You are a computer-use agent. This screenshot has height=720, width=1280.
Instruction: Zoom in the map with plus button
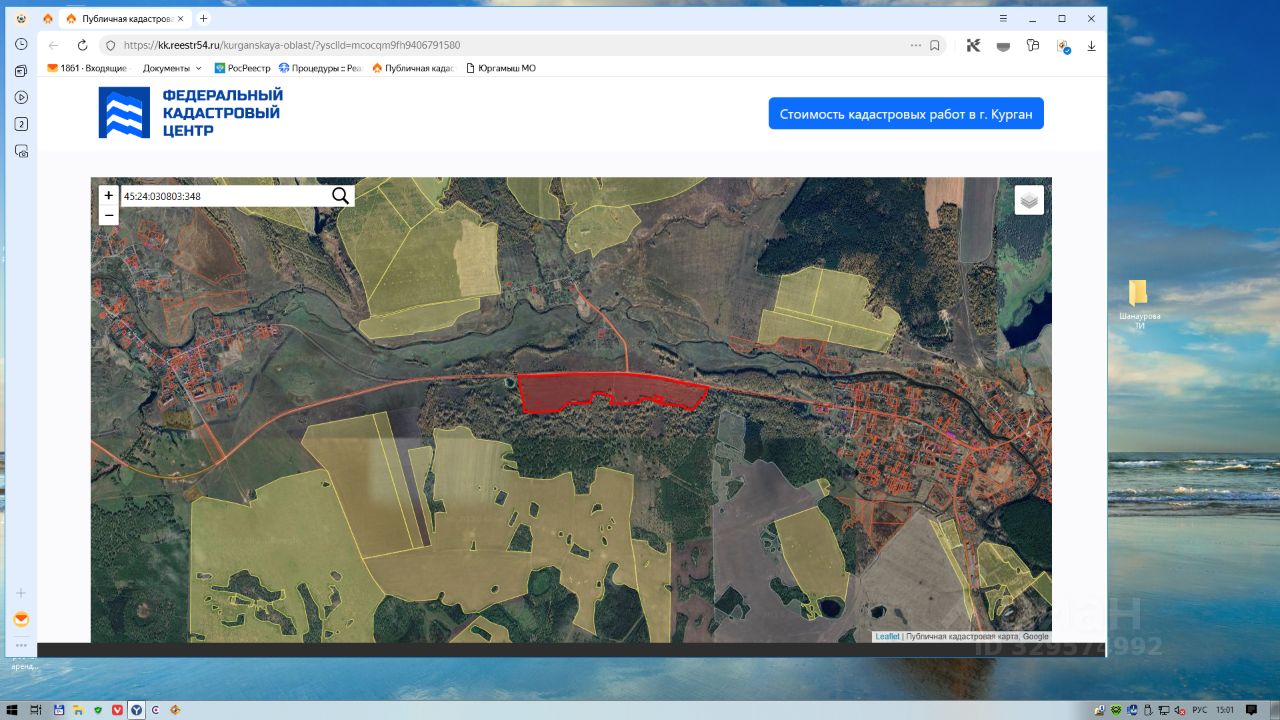pos(109,195)
